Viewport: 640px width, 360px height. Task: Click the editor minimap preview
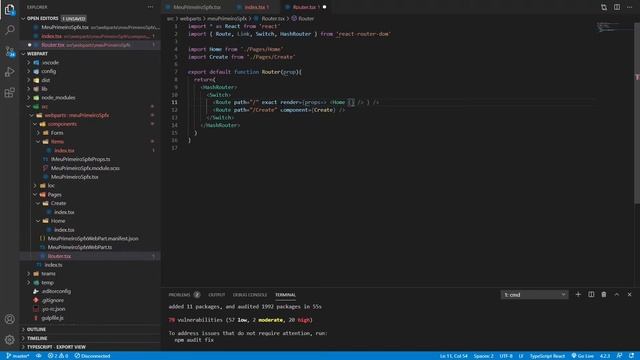[x=614, y=27]
